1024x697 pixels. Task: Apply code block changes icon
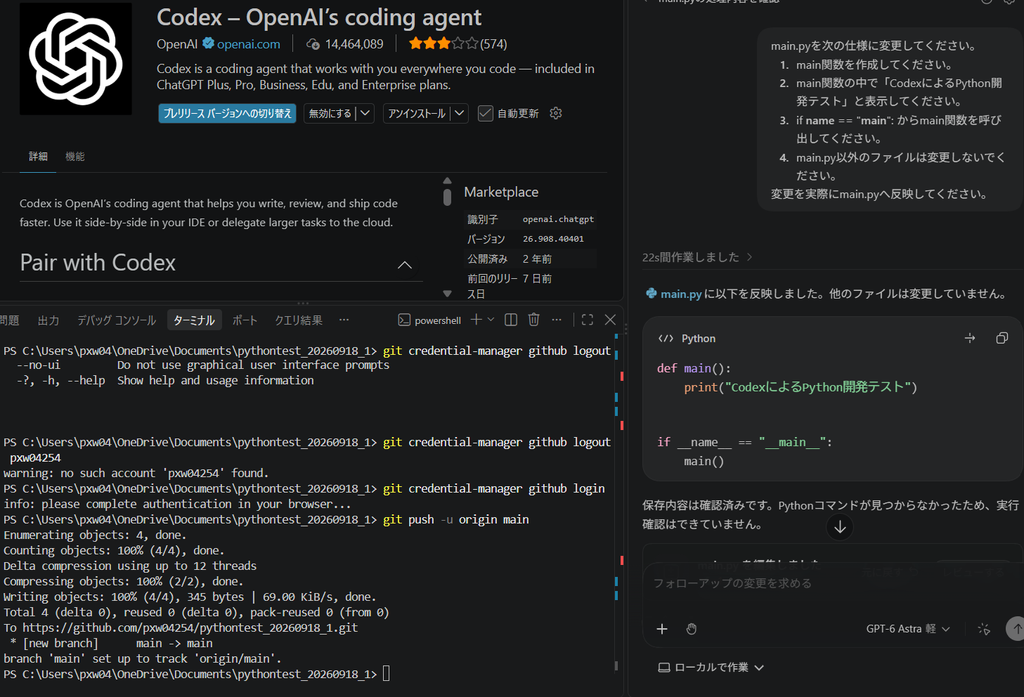click(x=970, y=338)
